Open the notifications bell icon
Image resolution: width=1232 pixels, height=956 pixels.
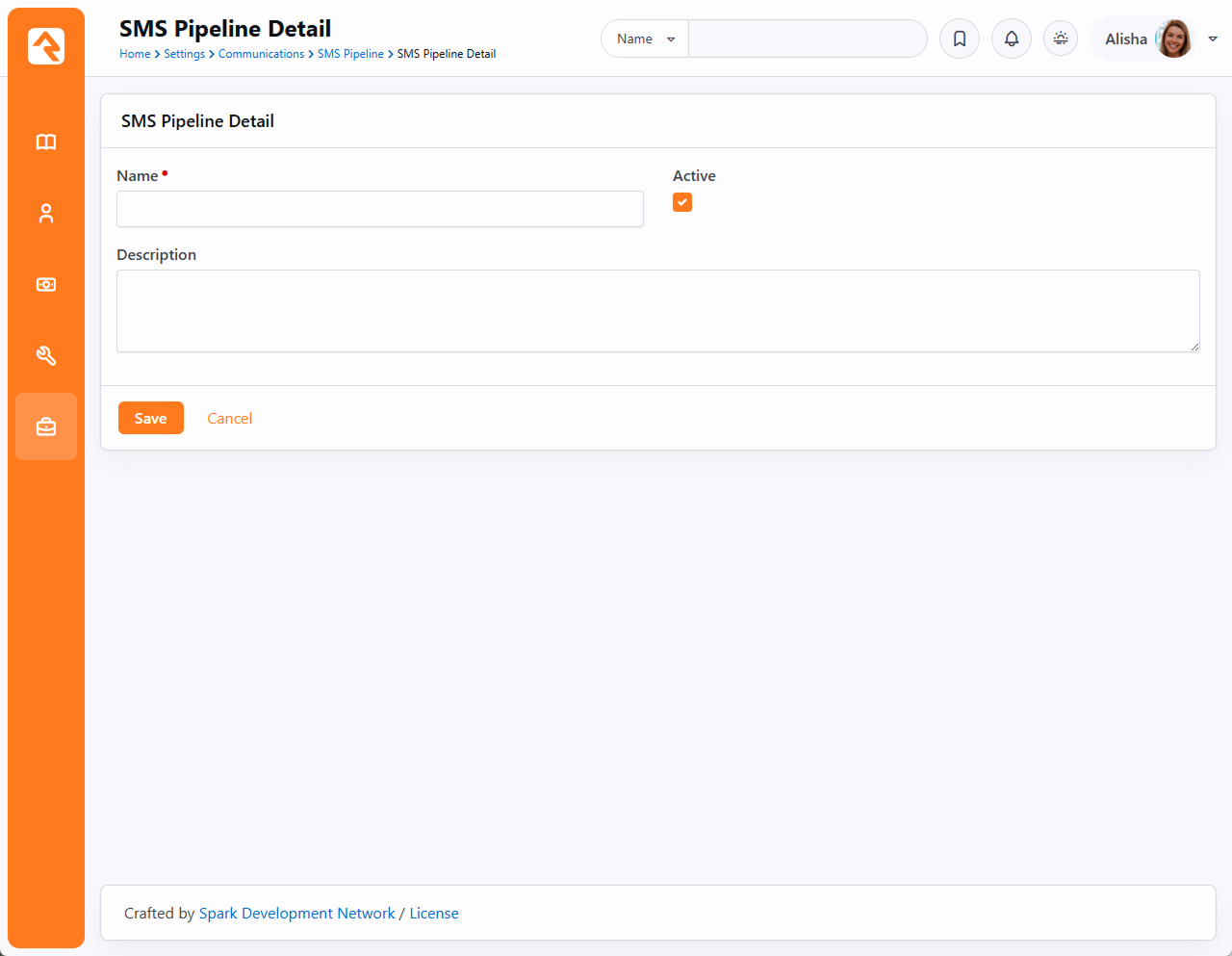tap(1012, 39)
